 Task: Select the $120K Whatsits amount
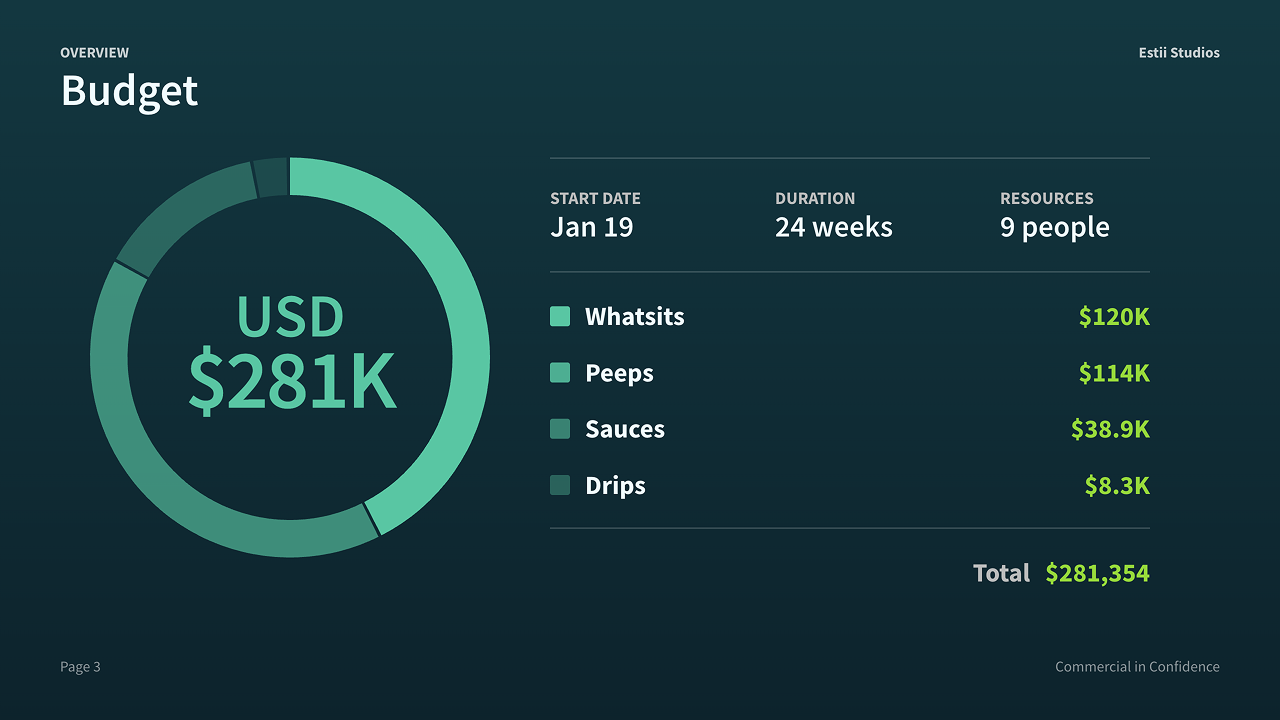(1113, 317)
